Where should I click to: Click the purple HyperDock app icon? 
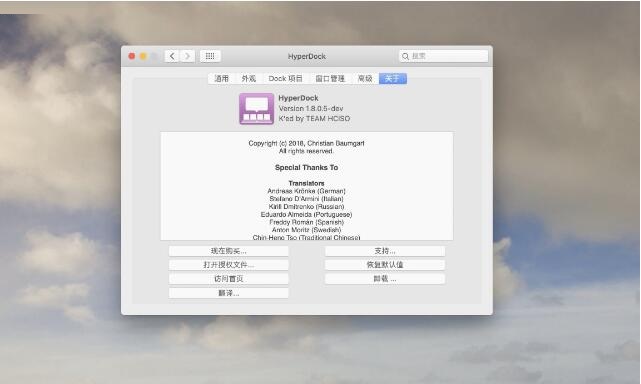[x=256, y=109]
